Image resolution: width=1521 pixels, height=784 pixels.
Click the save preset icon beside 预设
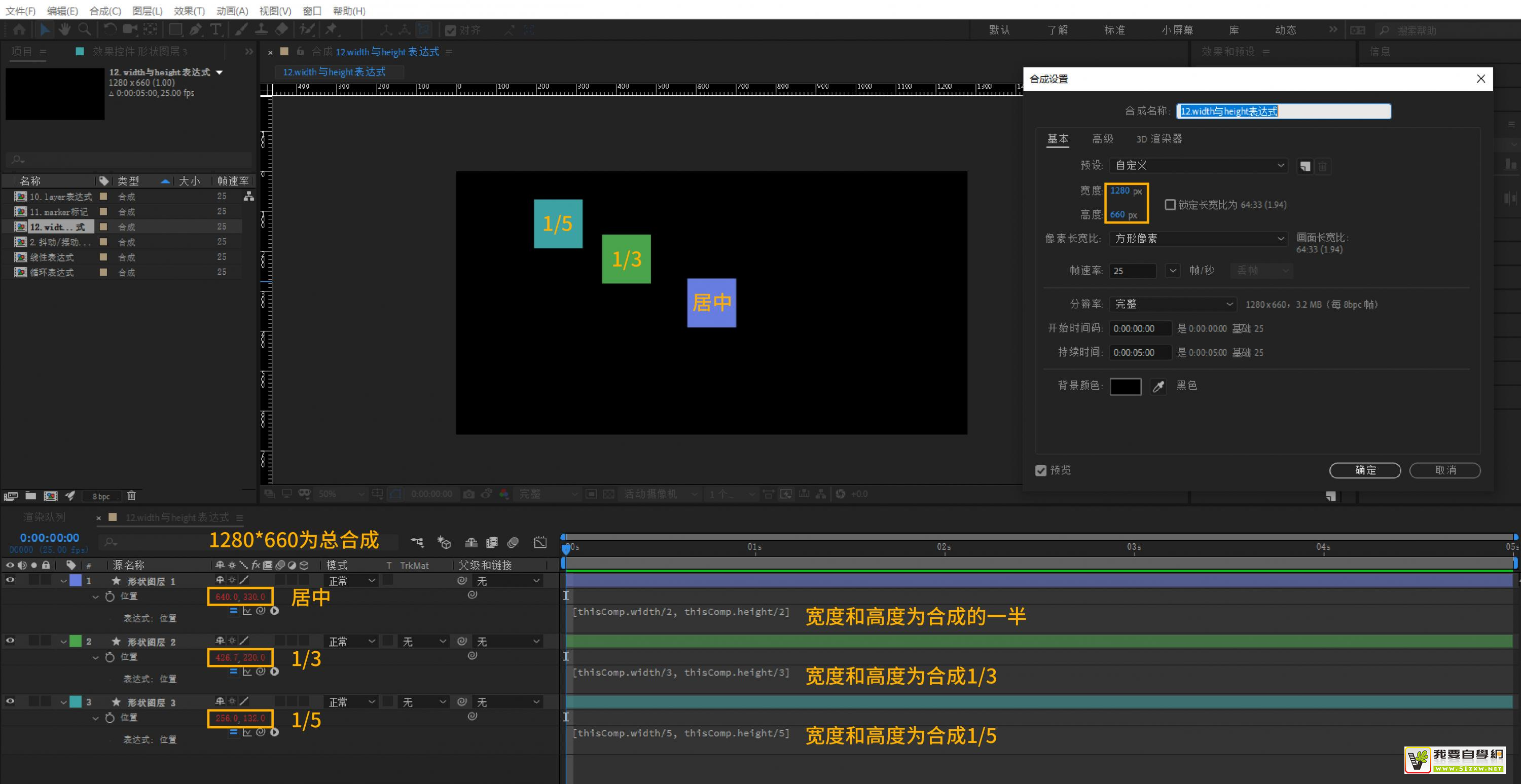(1305, 167)
